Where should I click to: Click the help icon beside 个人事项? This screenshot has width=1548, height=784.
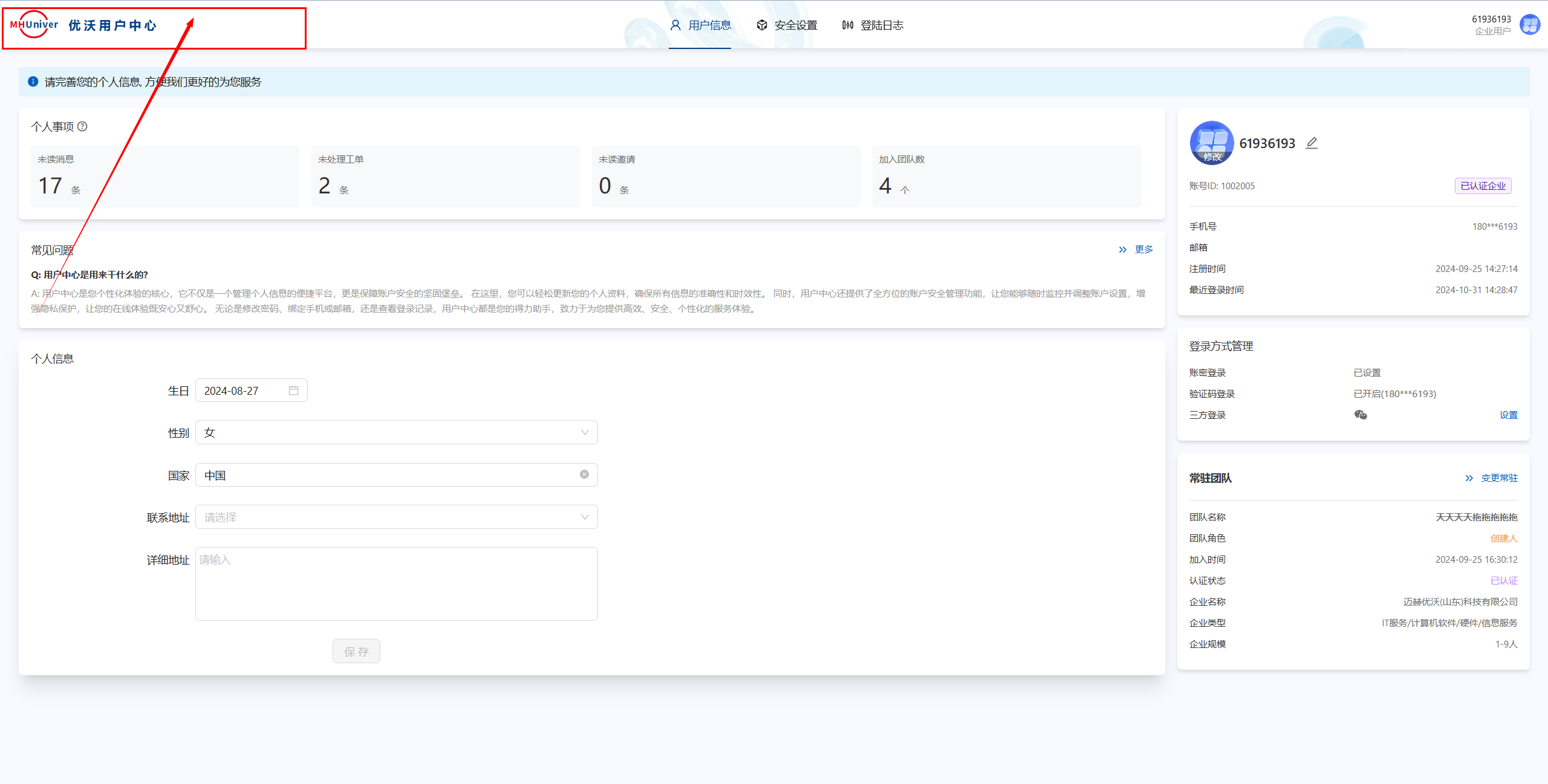[x=83, y=126]
